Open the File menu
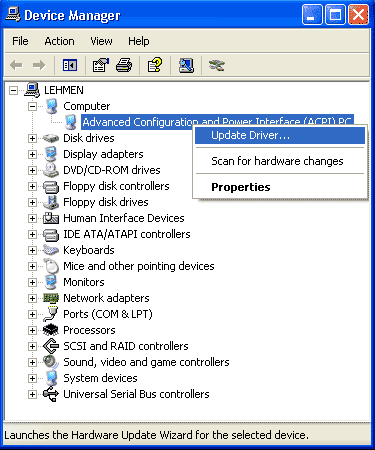The height and width of the screenshot is (450, 375). click(x=20, y=41)
